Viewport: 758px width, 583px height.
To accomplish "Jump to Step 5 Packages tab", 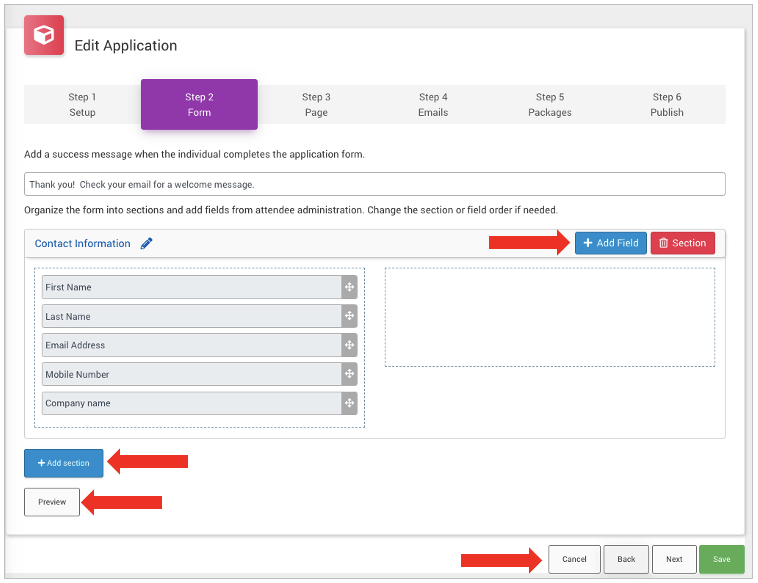I will click(550, 105).
